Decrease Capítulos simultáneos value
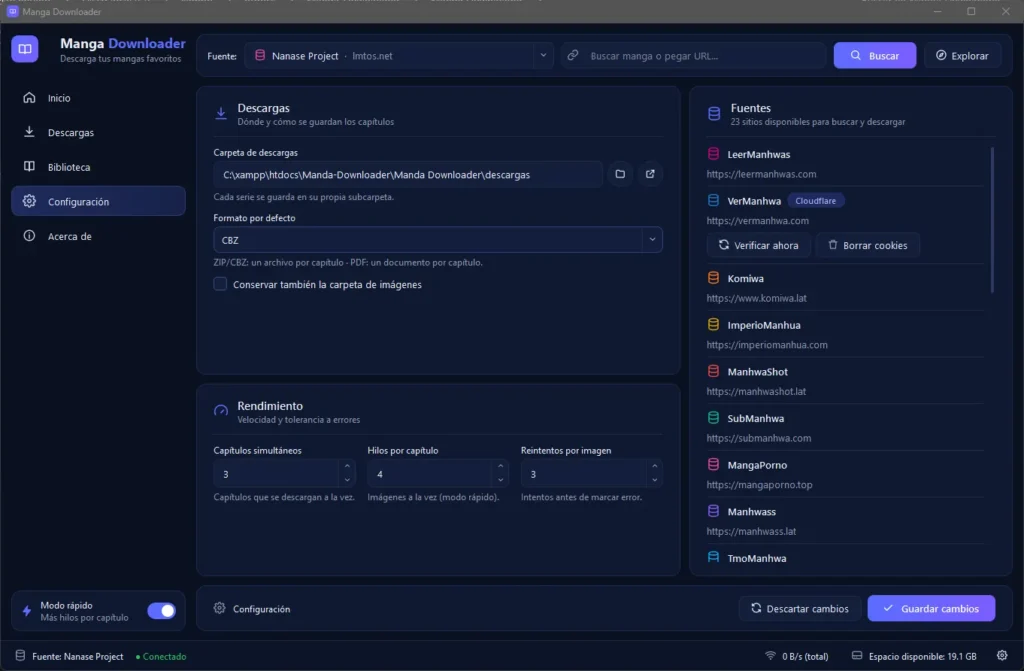 [347, 480]
